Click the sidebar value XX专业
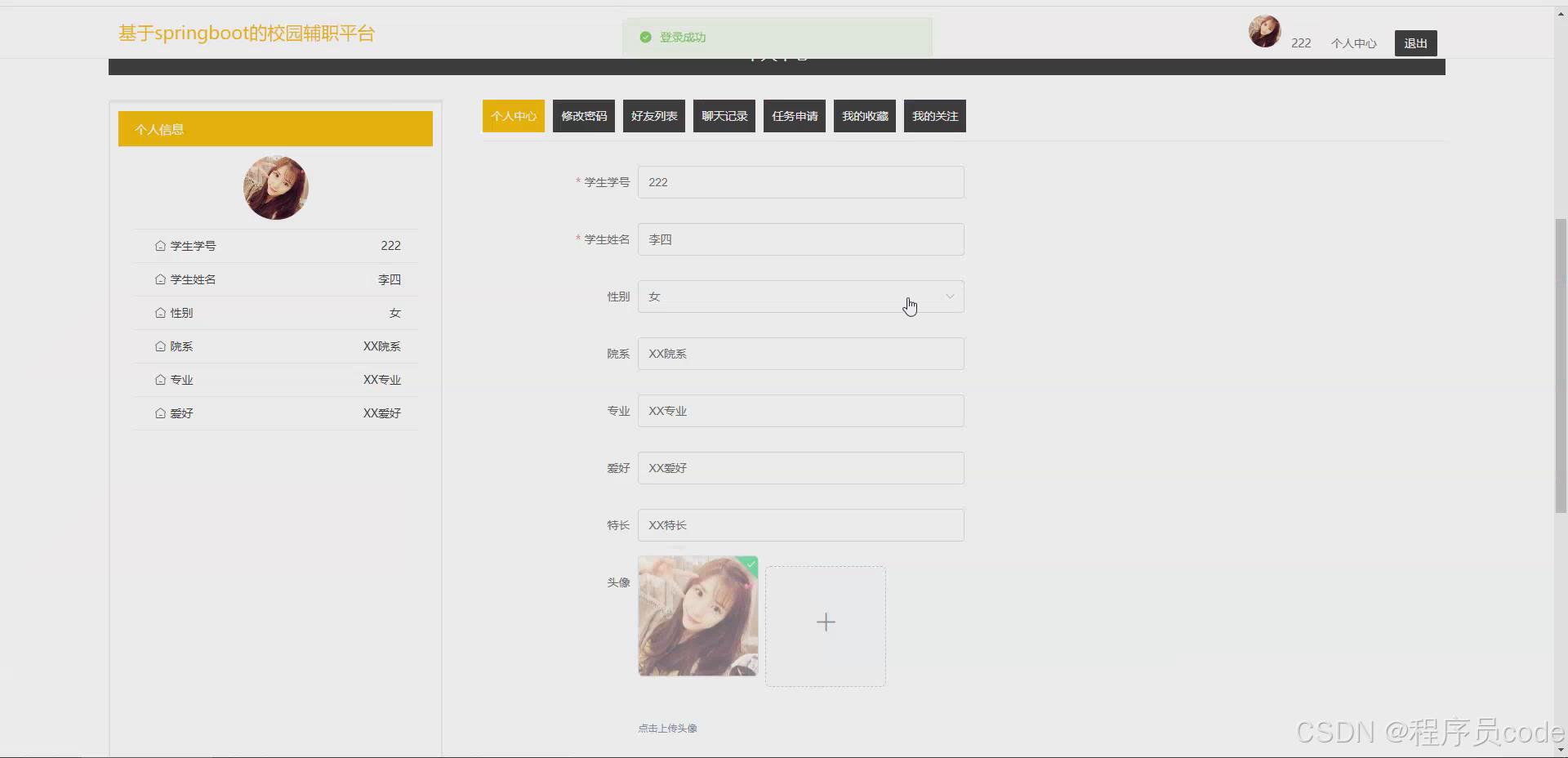Screen dimensions: 1568x758 [x=382, y=380]
